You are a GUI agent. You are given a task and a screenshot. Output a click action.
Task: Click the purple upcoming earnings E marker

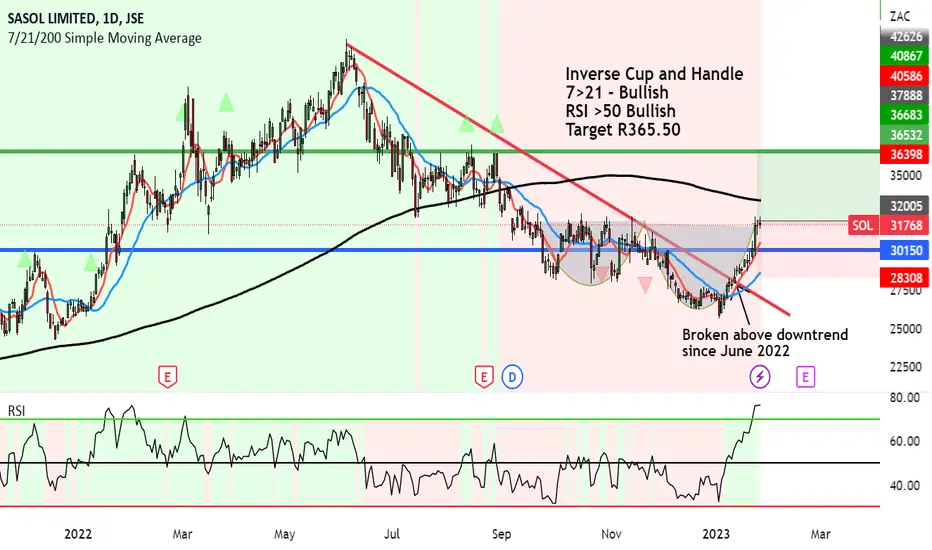pos(805,377)
